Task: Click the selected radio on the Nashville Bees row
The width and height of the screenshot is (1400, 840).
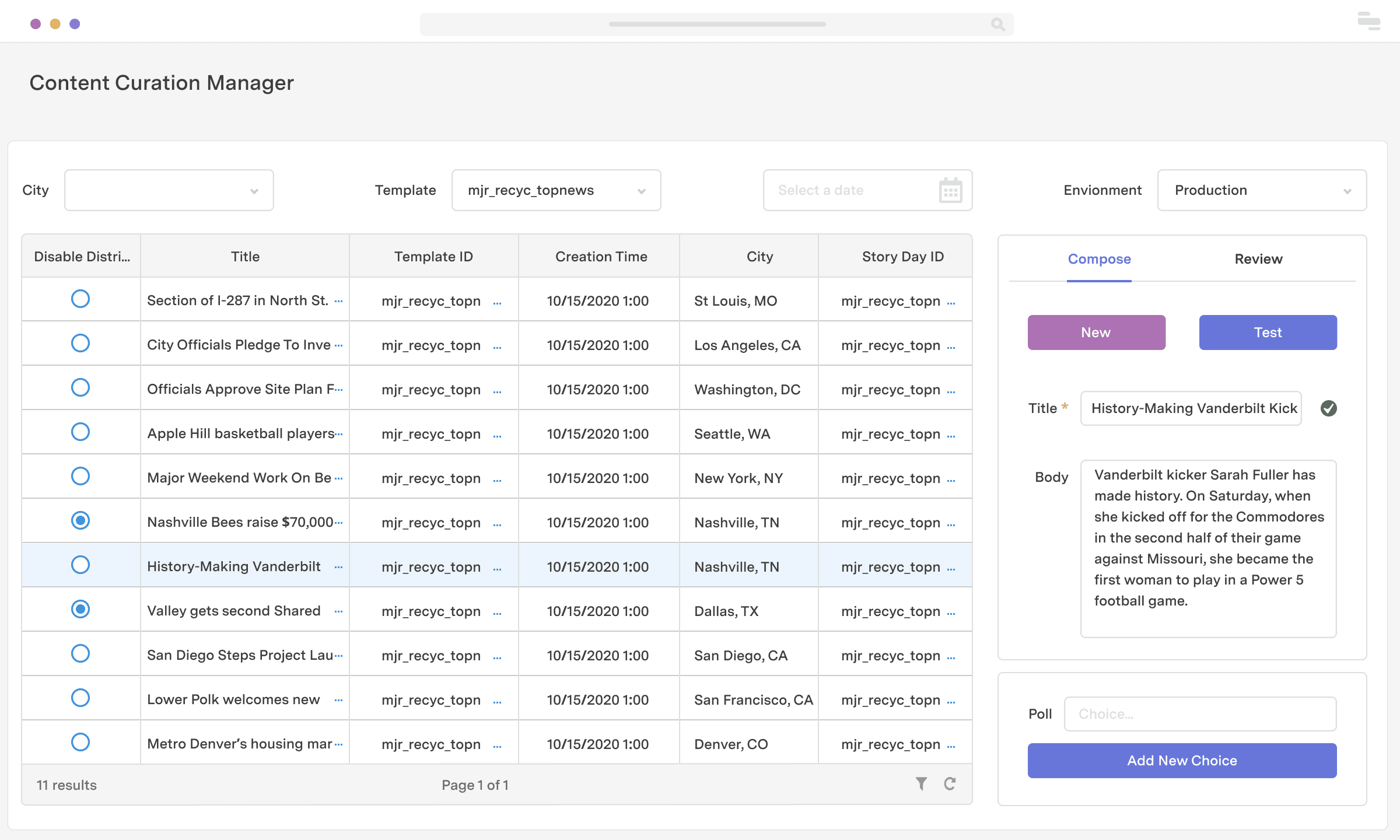Action: pos(80,520)
